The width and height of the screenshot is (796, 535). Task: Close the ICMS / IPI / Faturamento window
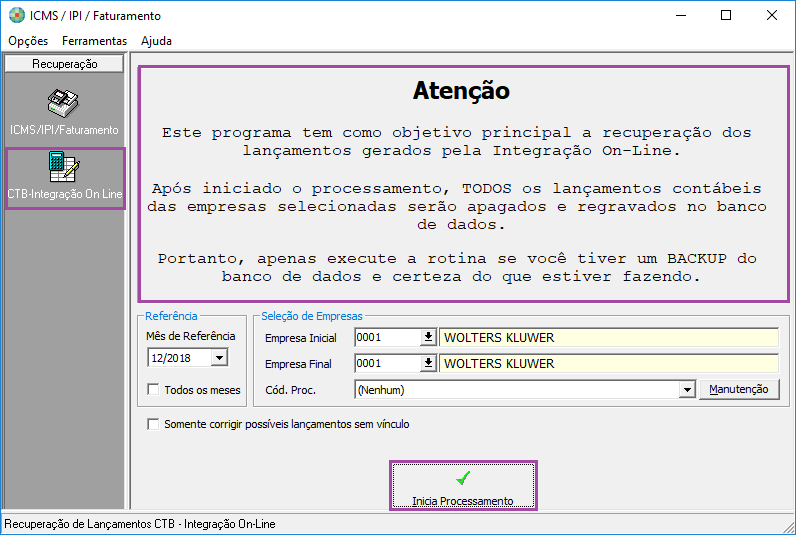(x=772, y=15)
